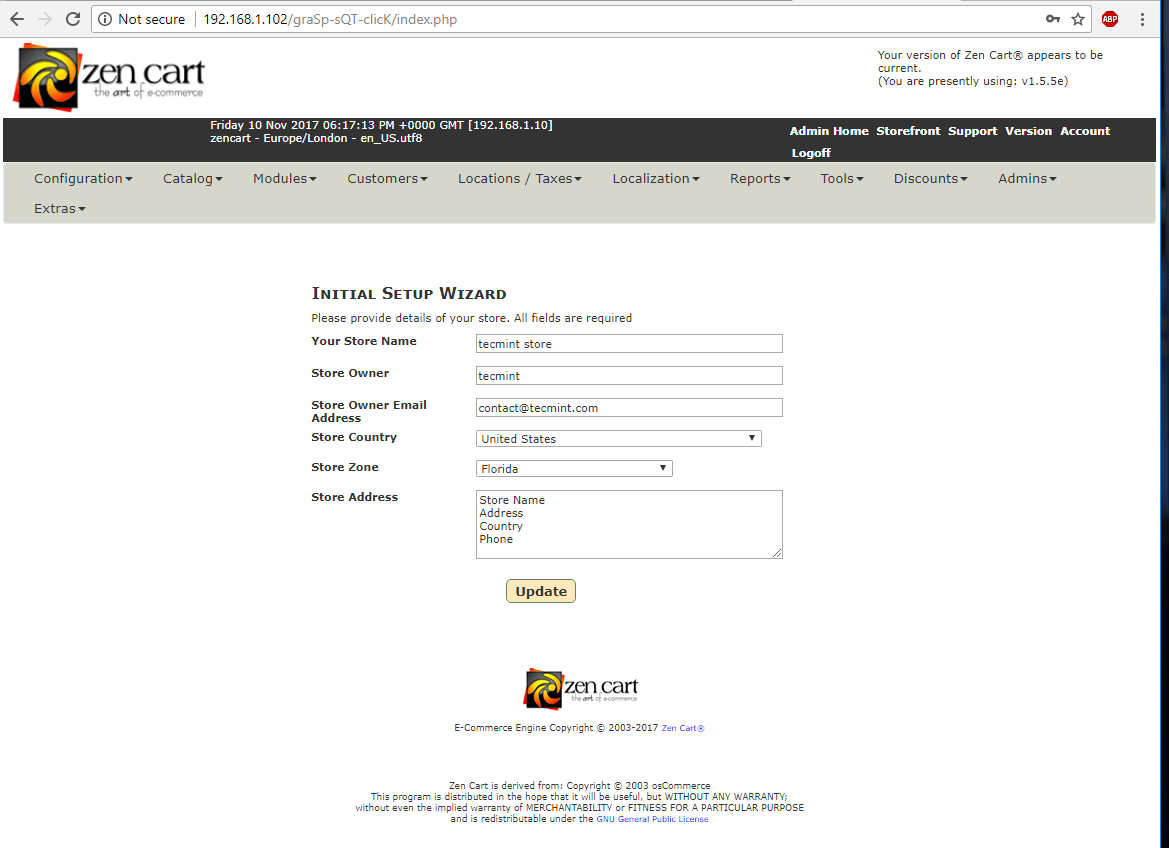Open the Support link
The image size is (1169, 848).
(972, 131)
